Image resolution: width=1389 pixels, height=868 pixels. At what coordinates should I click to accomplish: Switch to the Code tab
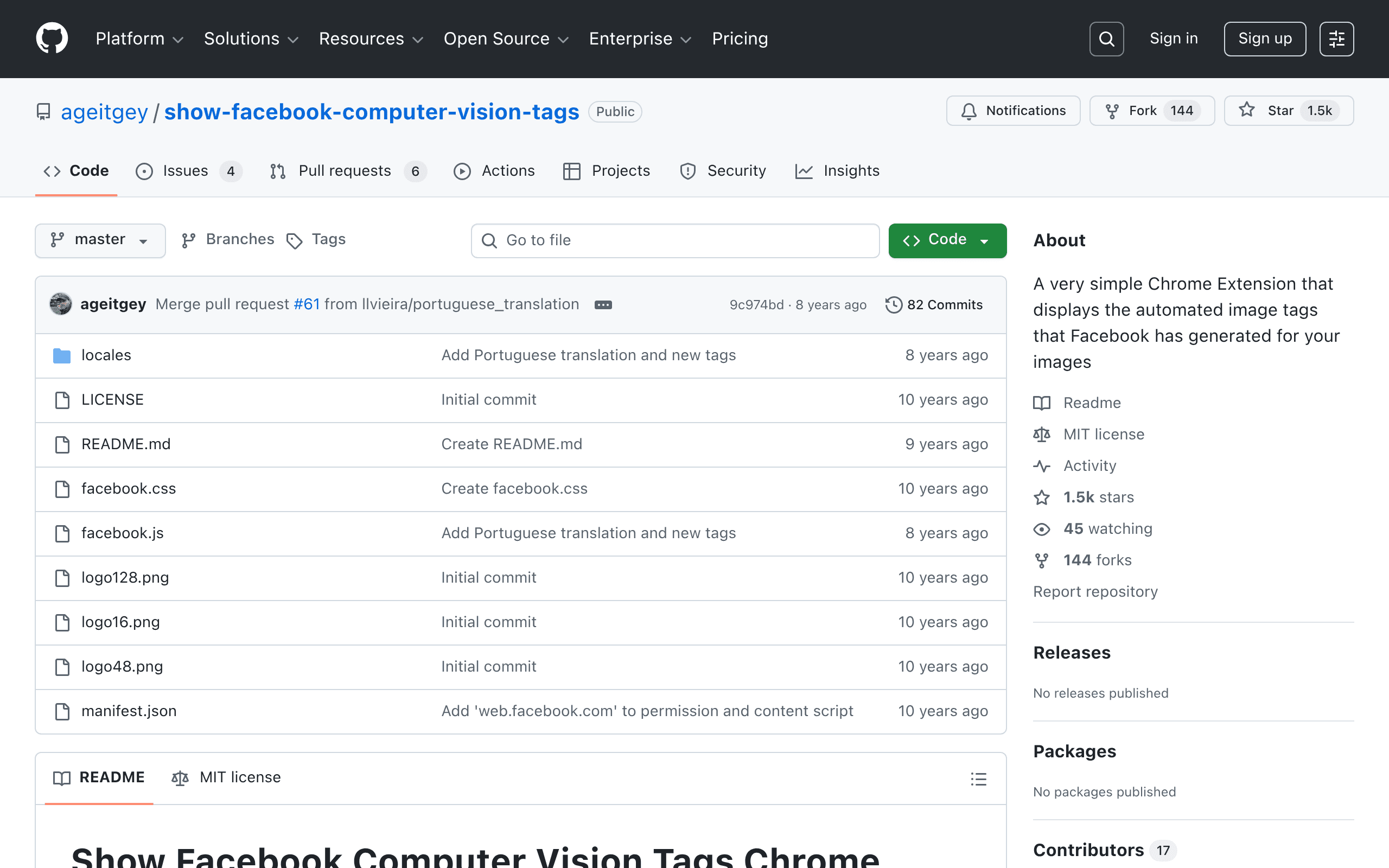point(77,171)
